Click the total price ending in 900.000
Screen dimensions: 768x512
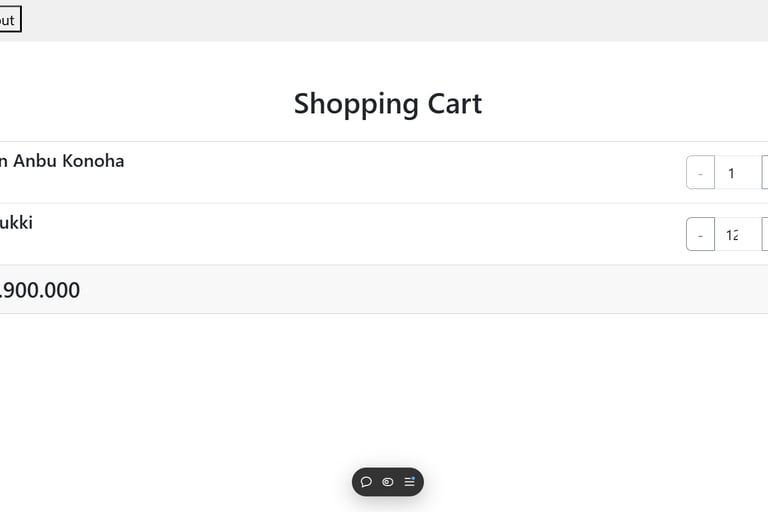pos(40,290)
